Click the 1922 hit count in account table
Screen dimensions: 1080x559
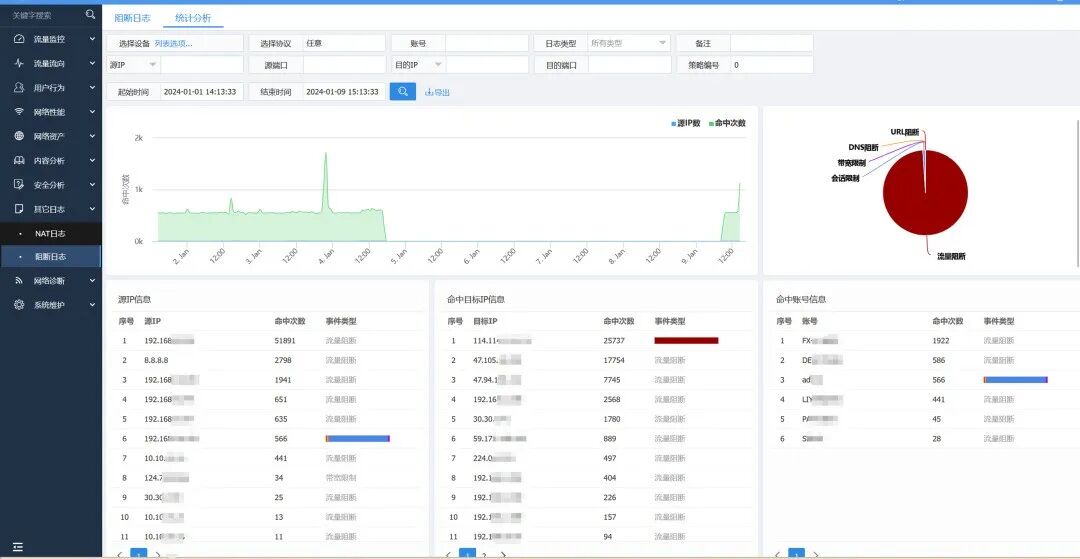(x=941, y=340)
